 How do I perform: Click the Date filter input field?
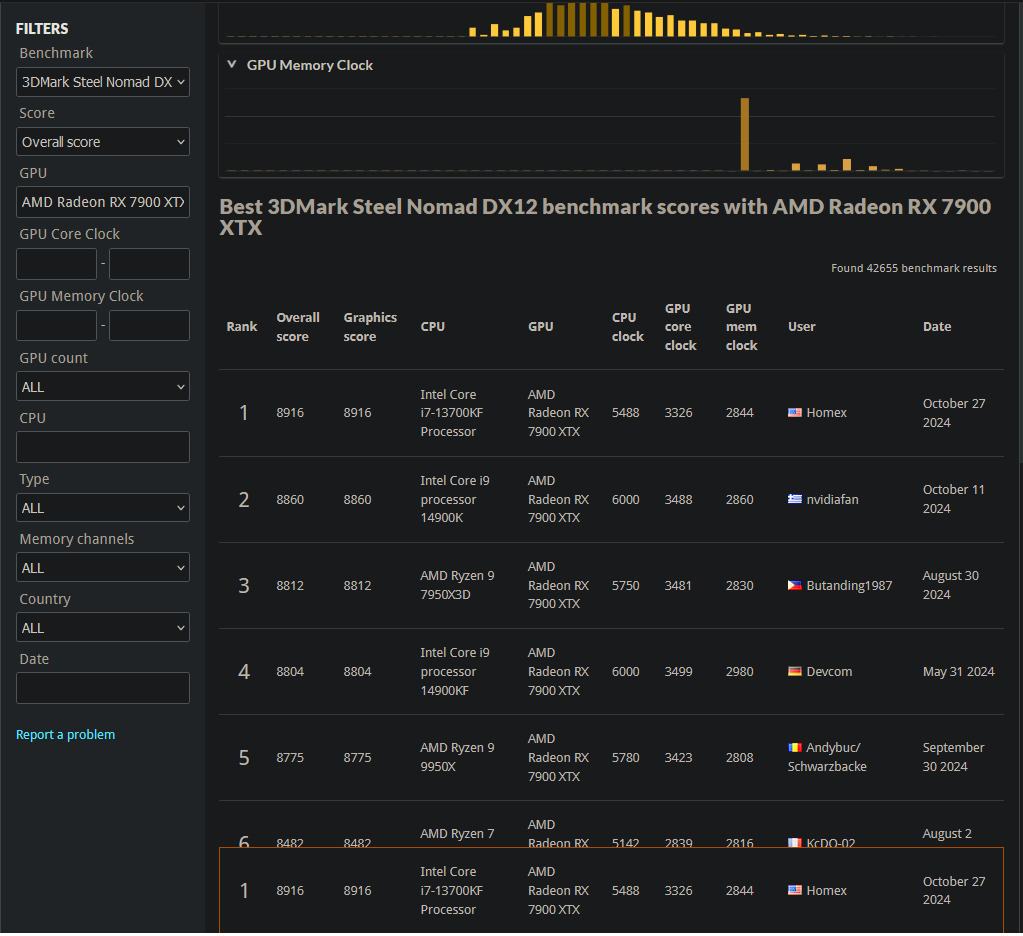click(x=103, y=688)
